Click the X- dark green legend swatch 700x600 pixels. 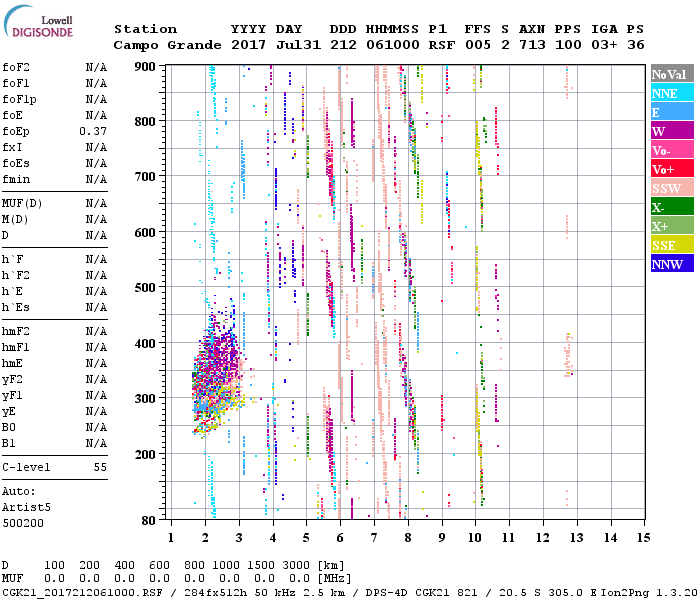(x=670, y=208)
